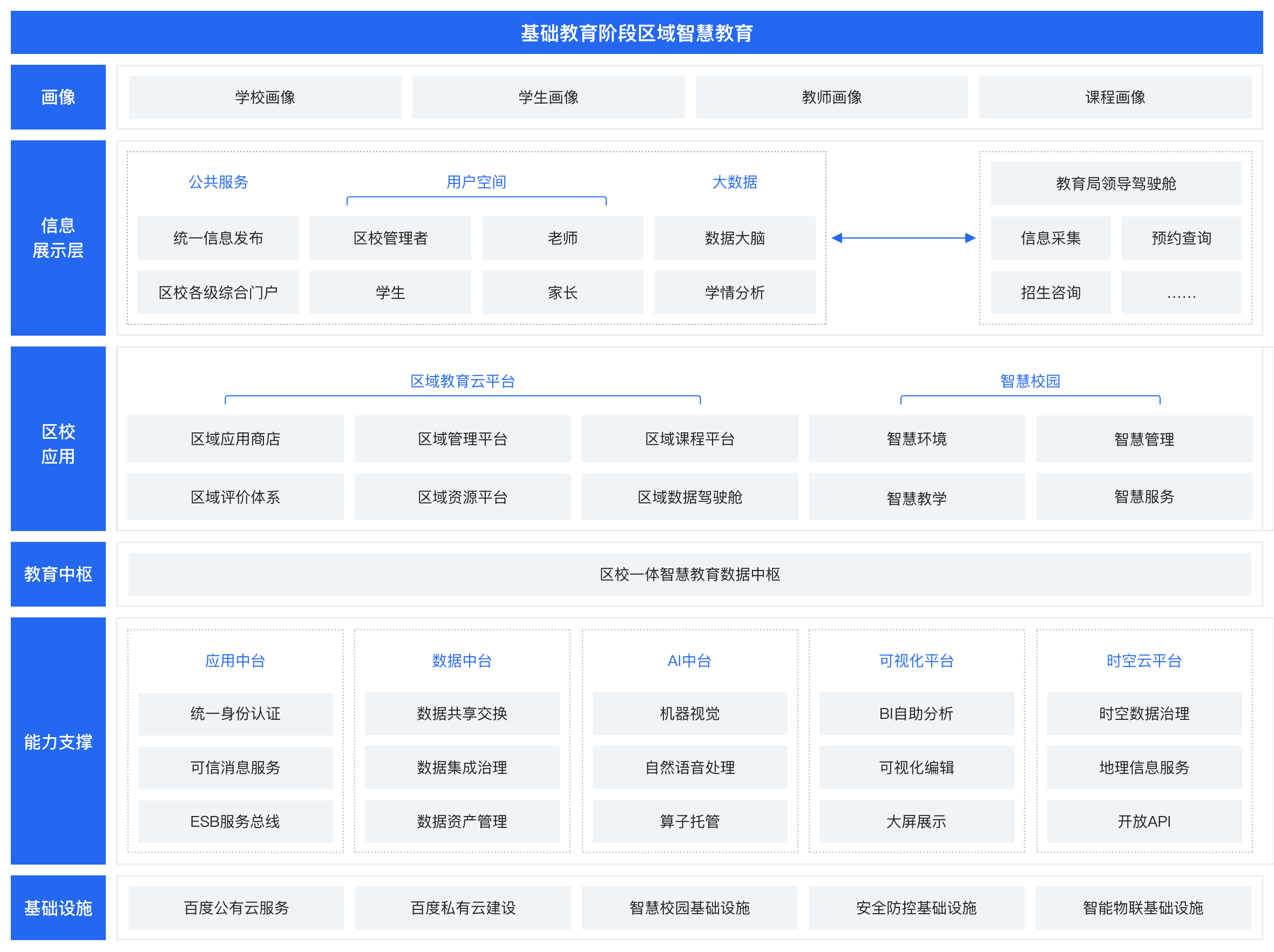Select 教育局领导驾驶舱 block
1274x952 pixels.
point(1116,183)
